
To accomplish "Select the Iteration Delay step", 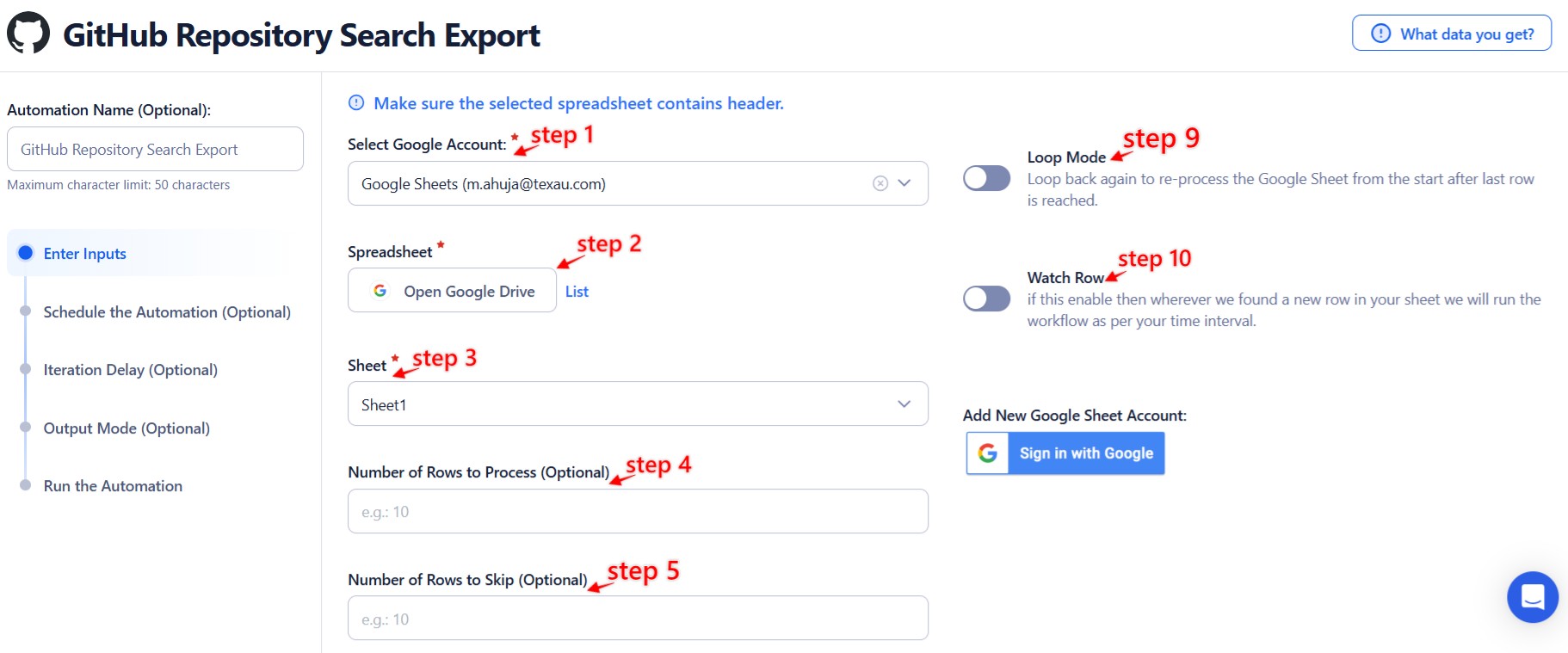I will click(x=130, y=370).
